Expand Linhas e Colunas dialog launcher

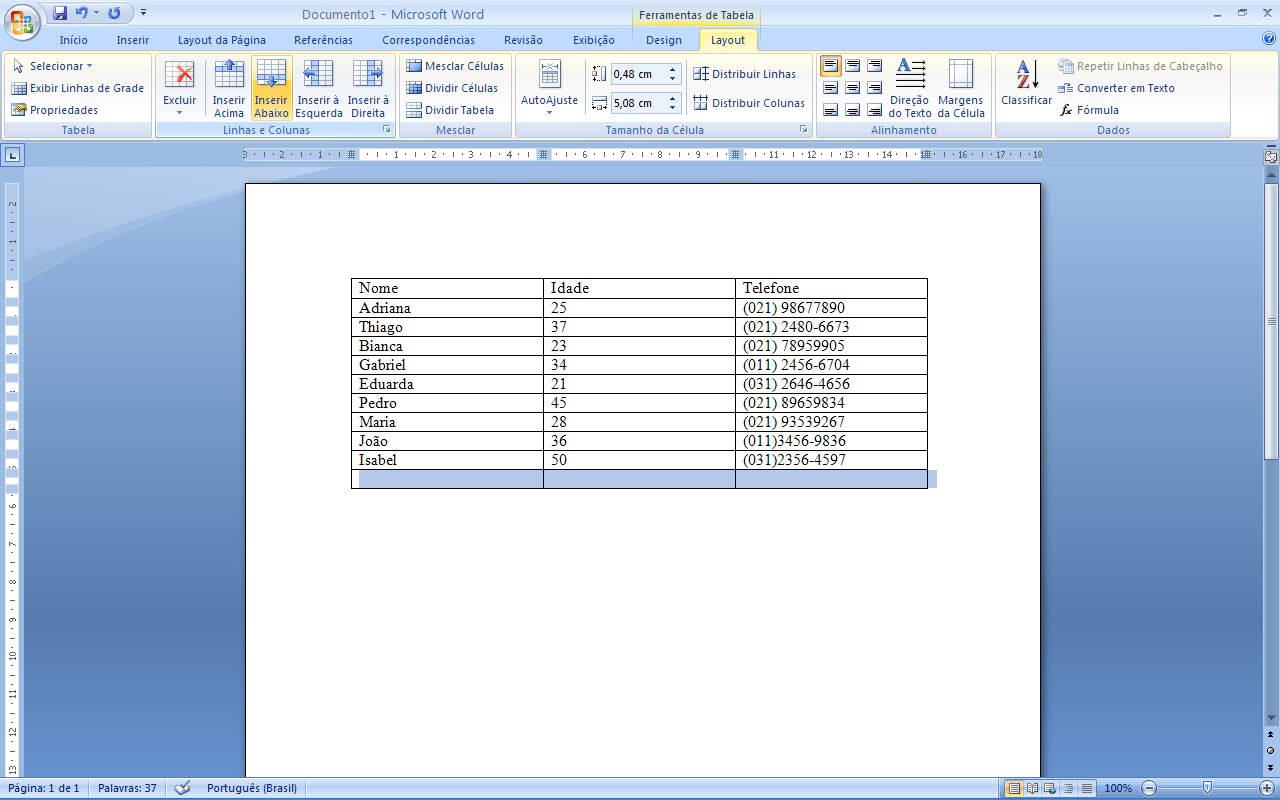coord(386,130)
